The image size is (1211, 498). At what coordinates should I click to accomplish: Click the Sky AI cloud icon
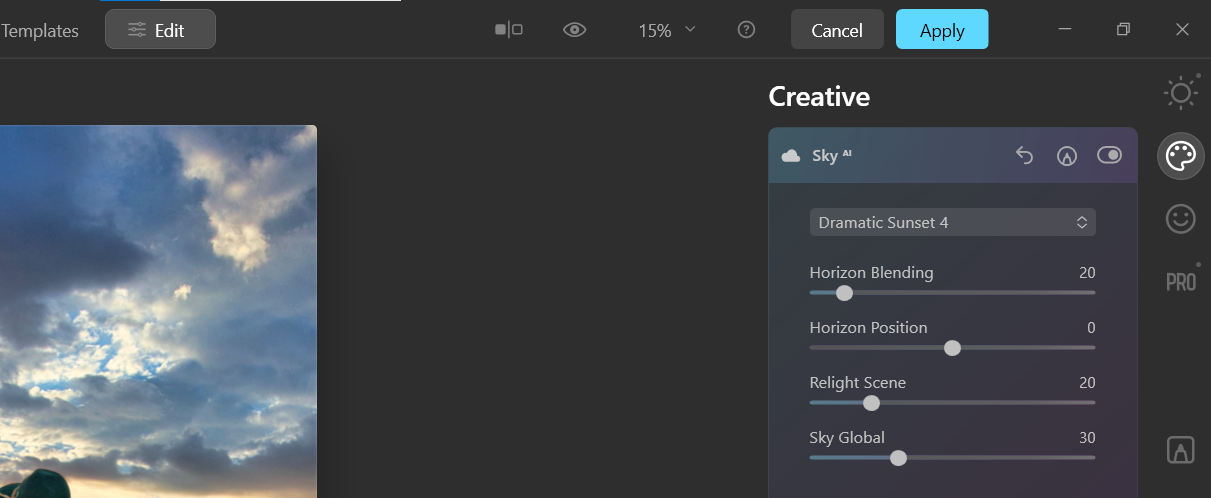[x=791, y=155]
